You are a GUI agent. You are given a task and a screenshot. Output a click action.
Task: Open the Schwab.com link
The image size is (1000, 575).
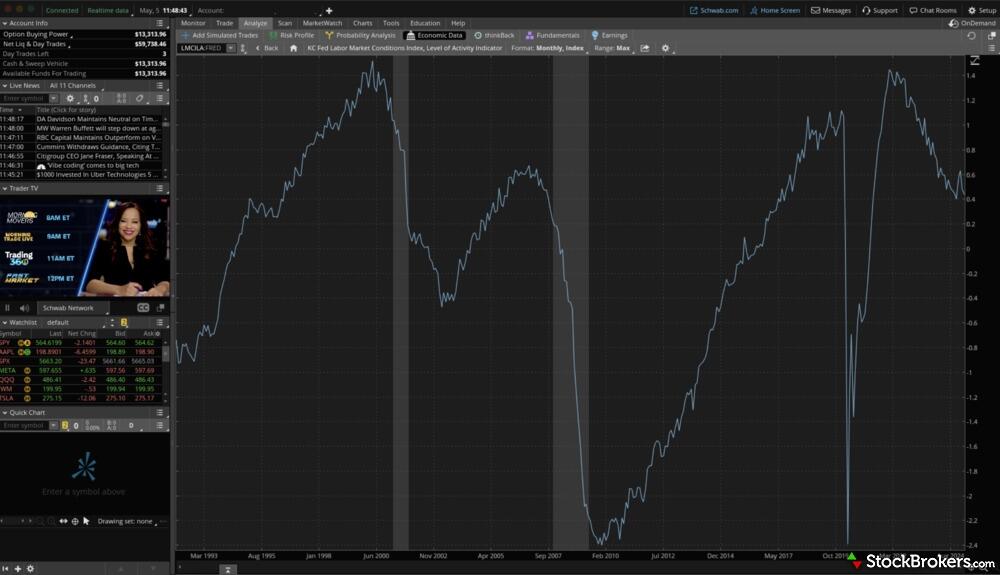[x=714, y=10]
